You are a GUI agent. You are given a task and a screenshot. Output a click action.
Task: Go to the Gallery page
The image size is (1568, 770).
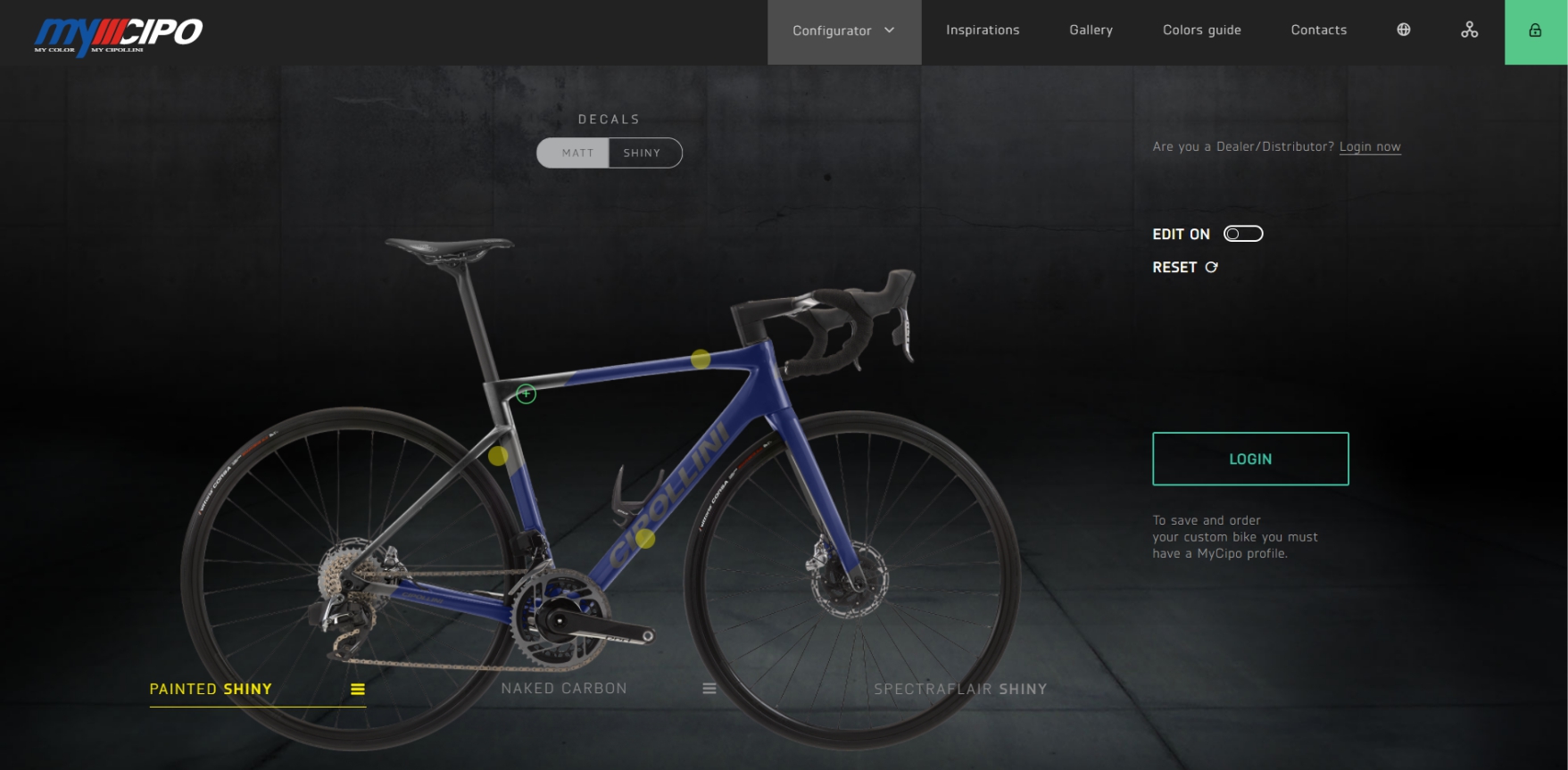point(1091,29)
